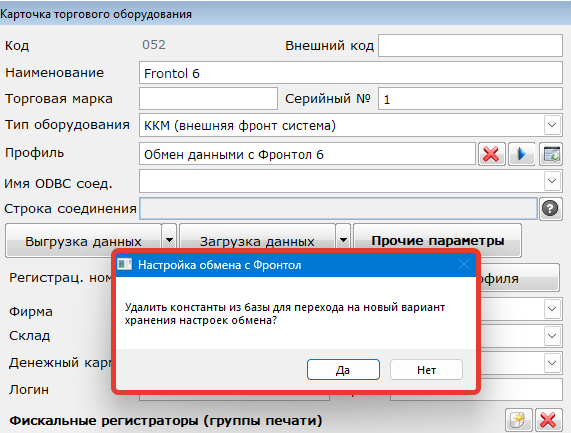Confirm with the Да button

(343, 370)
